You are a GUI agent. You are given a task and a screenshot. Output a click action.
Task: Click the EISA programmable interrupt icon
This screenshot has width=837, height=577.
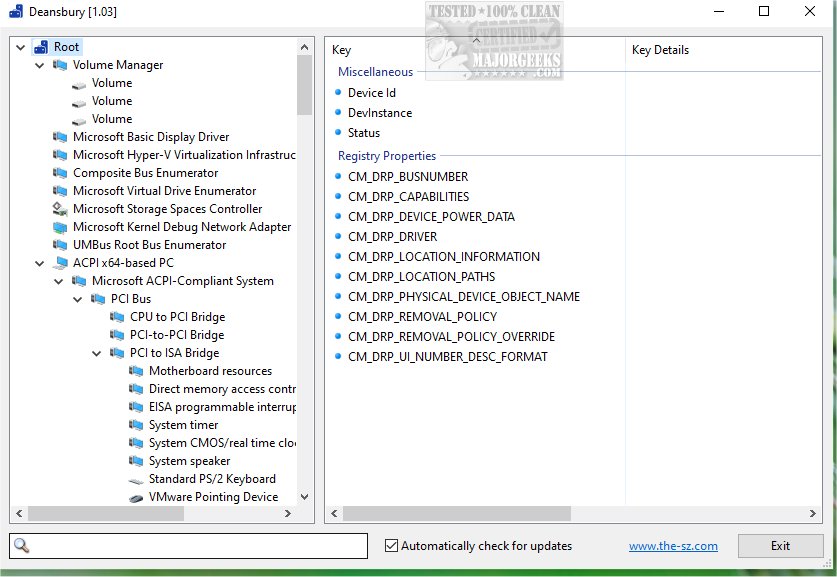pos(136,407)
